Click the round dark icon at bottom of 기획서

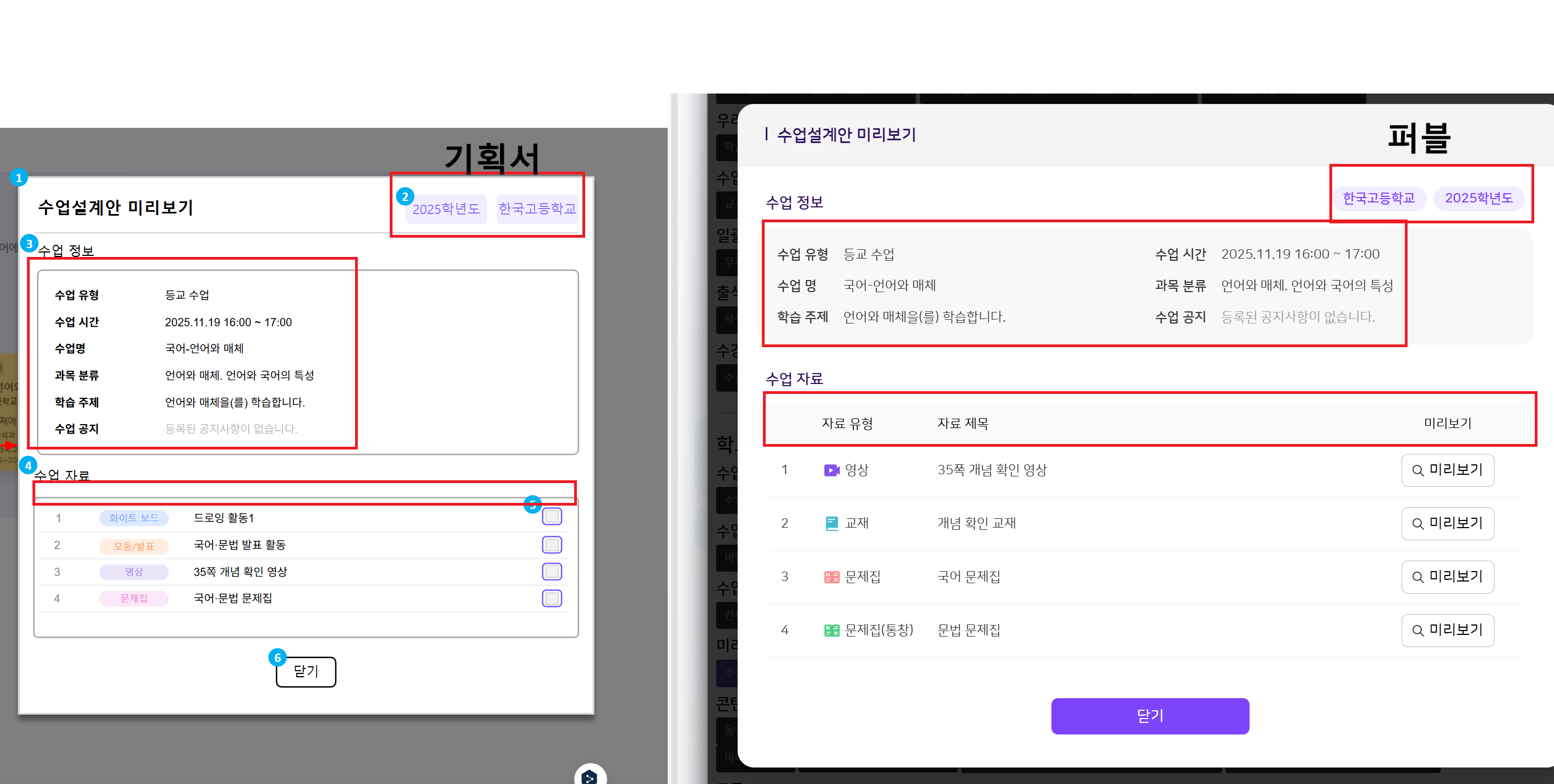pyautogui.click(x=590, y=777)
